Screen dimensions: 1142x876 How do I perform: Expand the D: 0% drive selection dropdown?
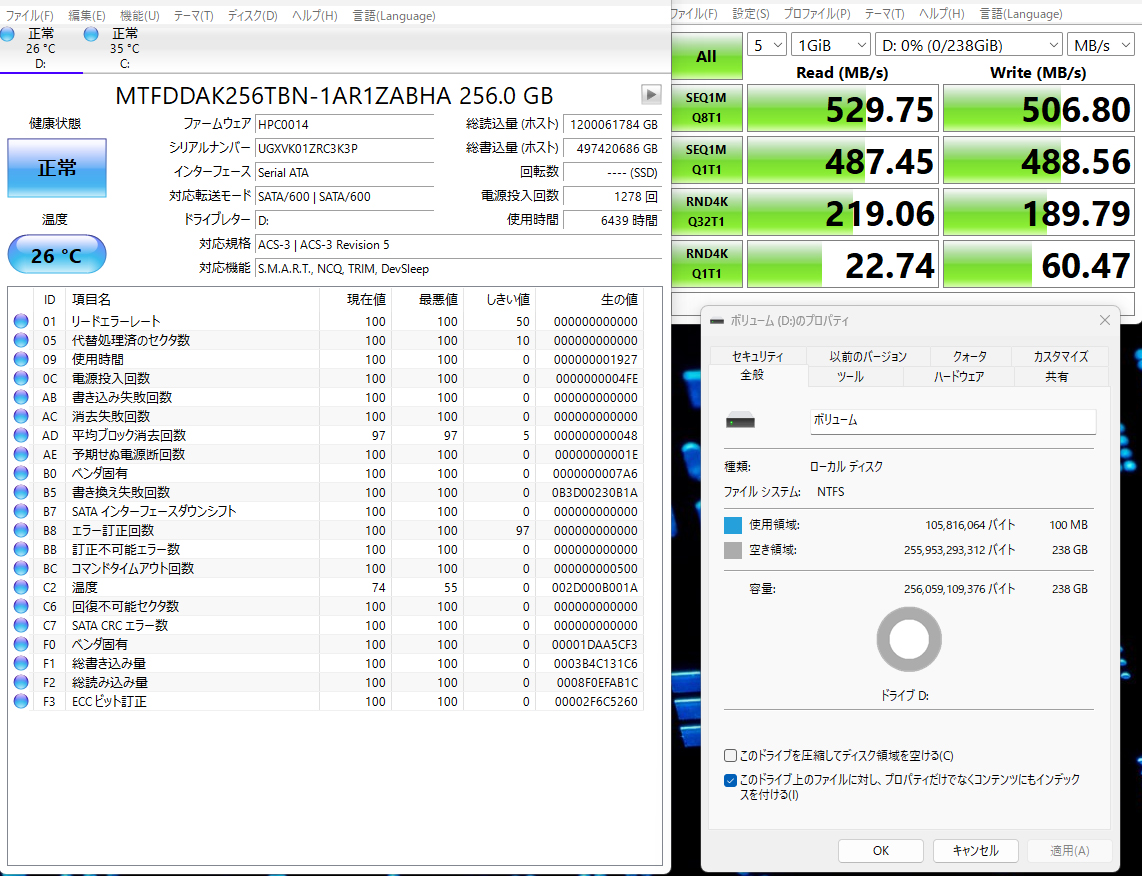pyautogui.click(x=968, y=45)
